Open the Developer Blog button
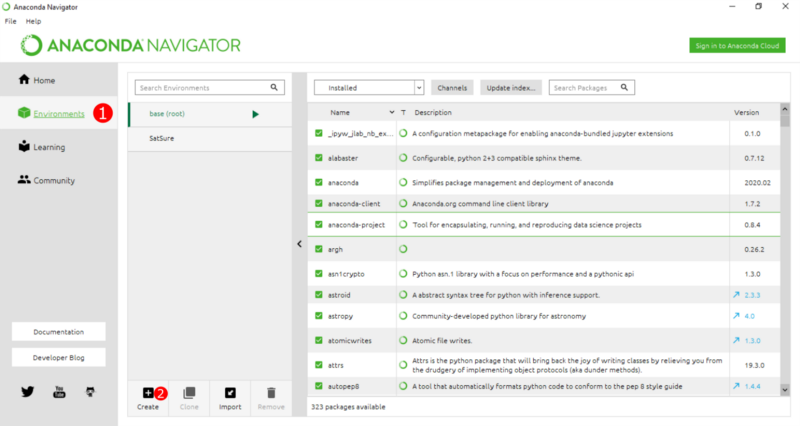The width and height of the screenshot is (800, 426). click(x=59, y=358)
